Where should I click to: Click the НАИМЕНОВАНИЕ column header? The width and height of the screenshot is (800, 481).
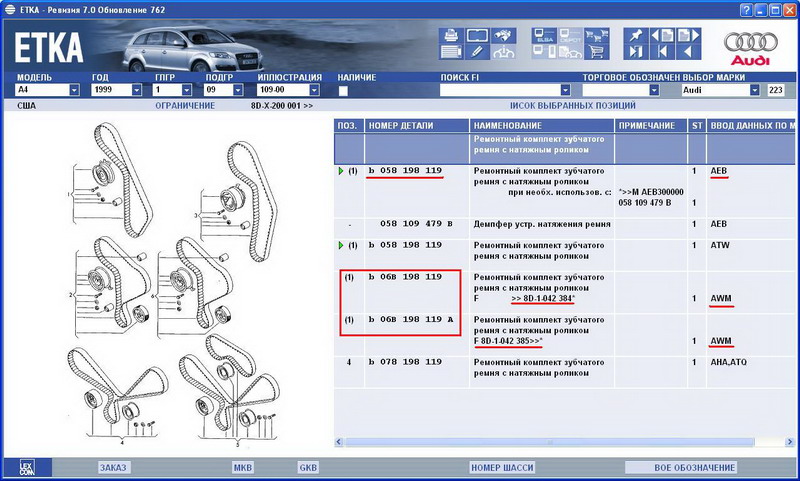pos(541,125)
